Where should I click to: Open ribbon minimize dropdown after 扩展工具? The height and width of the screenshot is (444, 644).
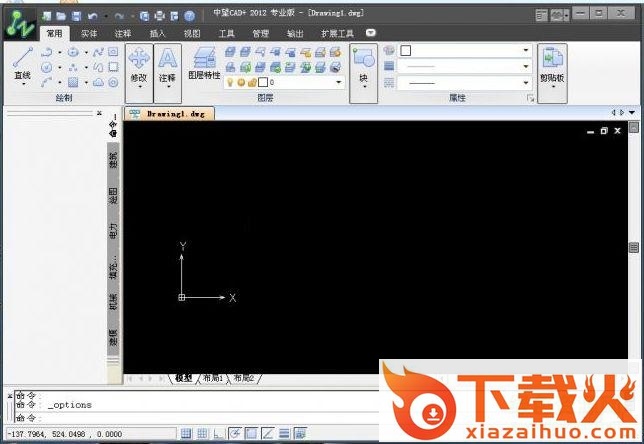coord(371,32)
